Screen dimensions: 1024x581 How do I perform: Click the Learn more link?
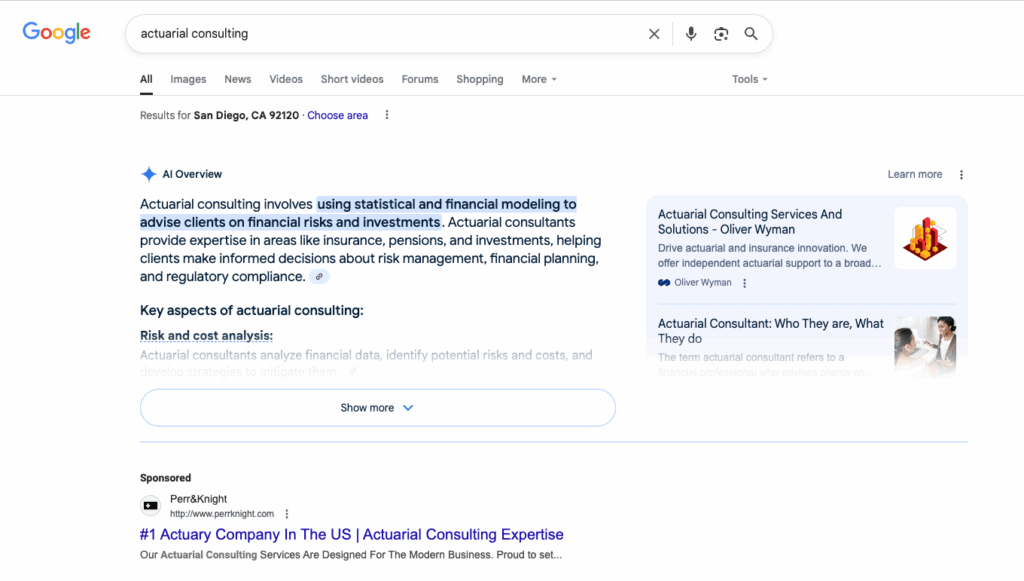tap(915, 174)
